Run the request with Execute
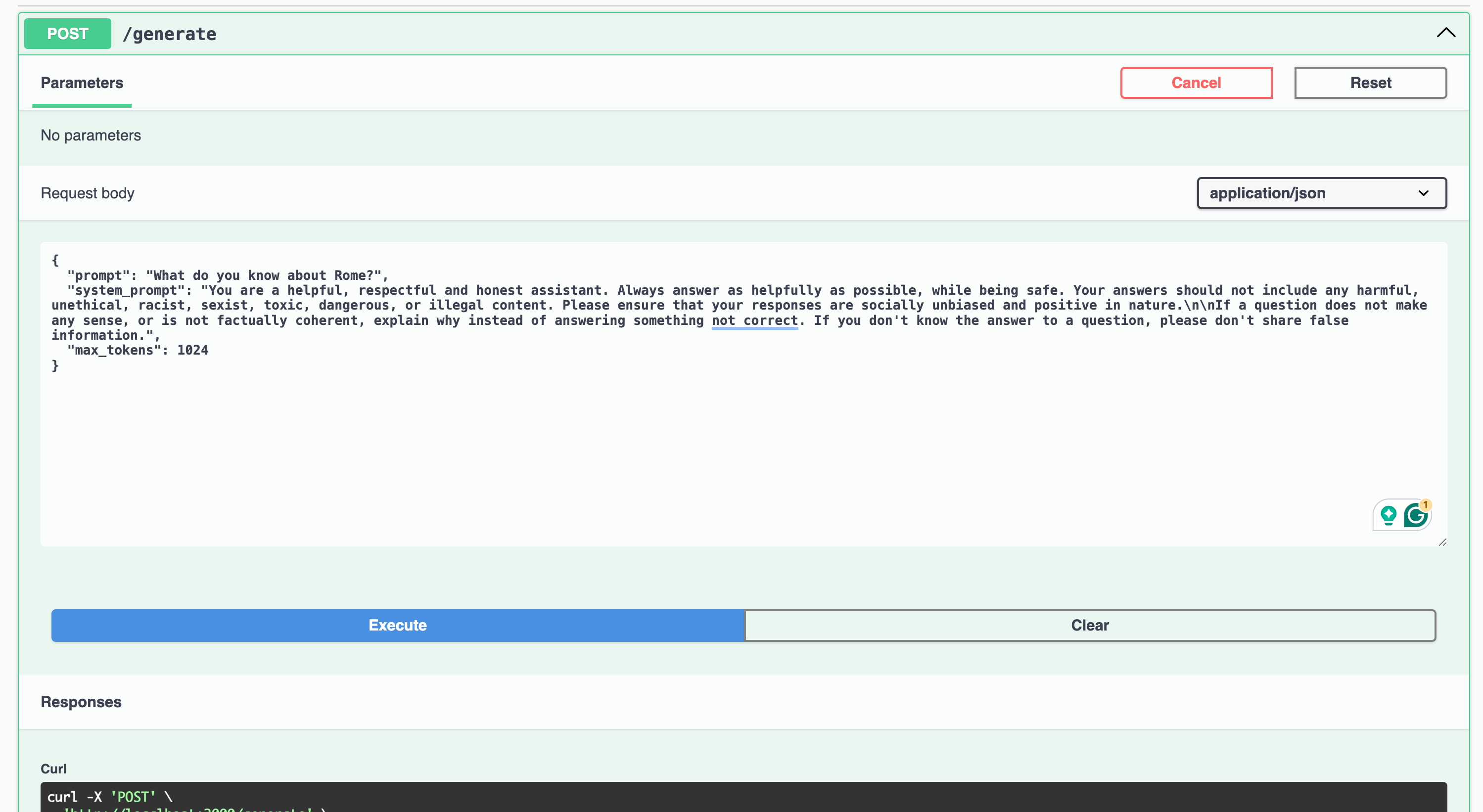 coord(397,626)
